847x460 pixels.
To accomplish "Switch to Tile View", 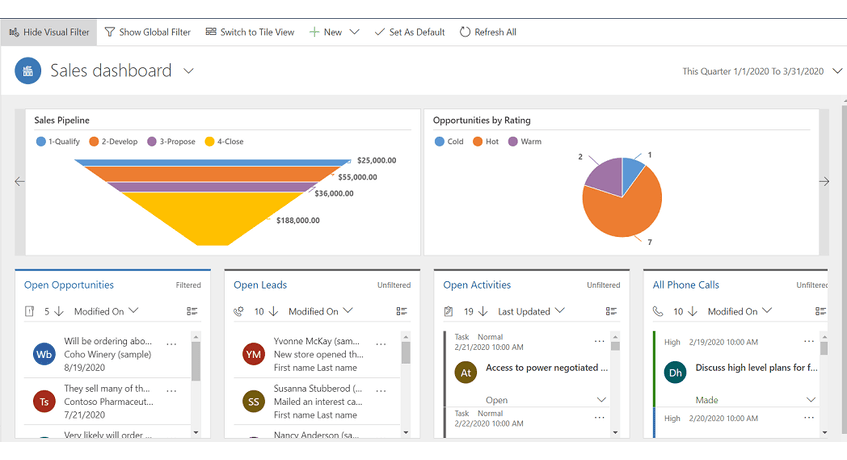I will 250,32.
